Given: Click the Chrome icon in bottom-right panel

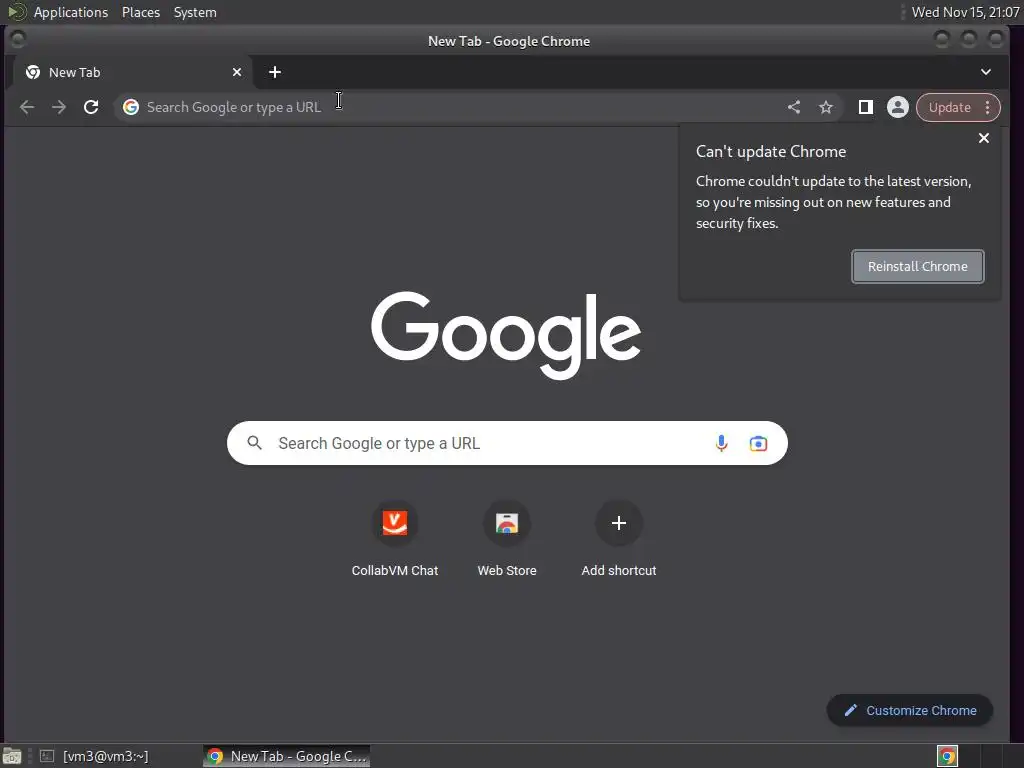Looking at the screenshot, I should click(x=947, y=756).
